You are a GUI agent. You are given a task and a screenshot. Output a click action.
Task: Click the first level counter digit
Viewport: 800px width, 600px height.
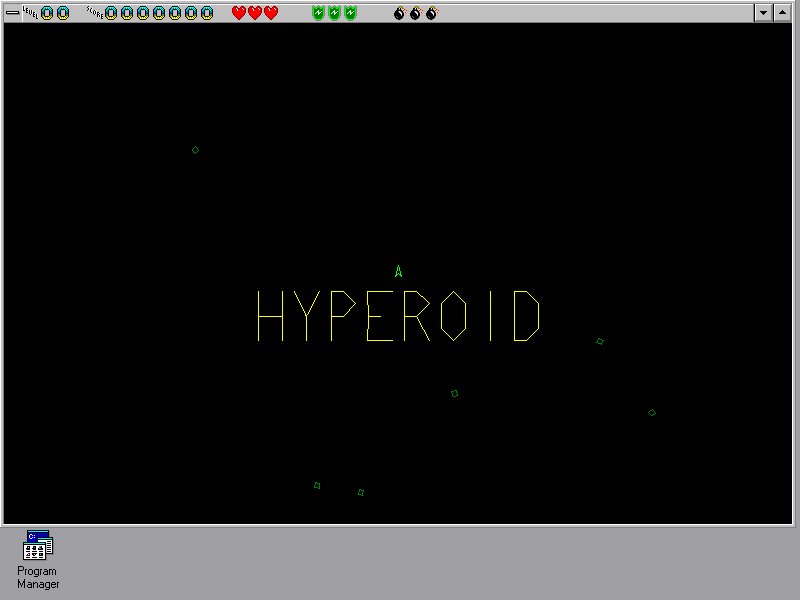click(x=47, y=13)
